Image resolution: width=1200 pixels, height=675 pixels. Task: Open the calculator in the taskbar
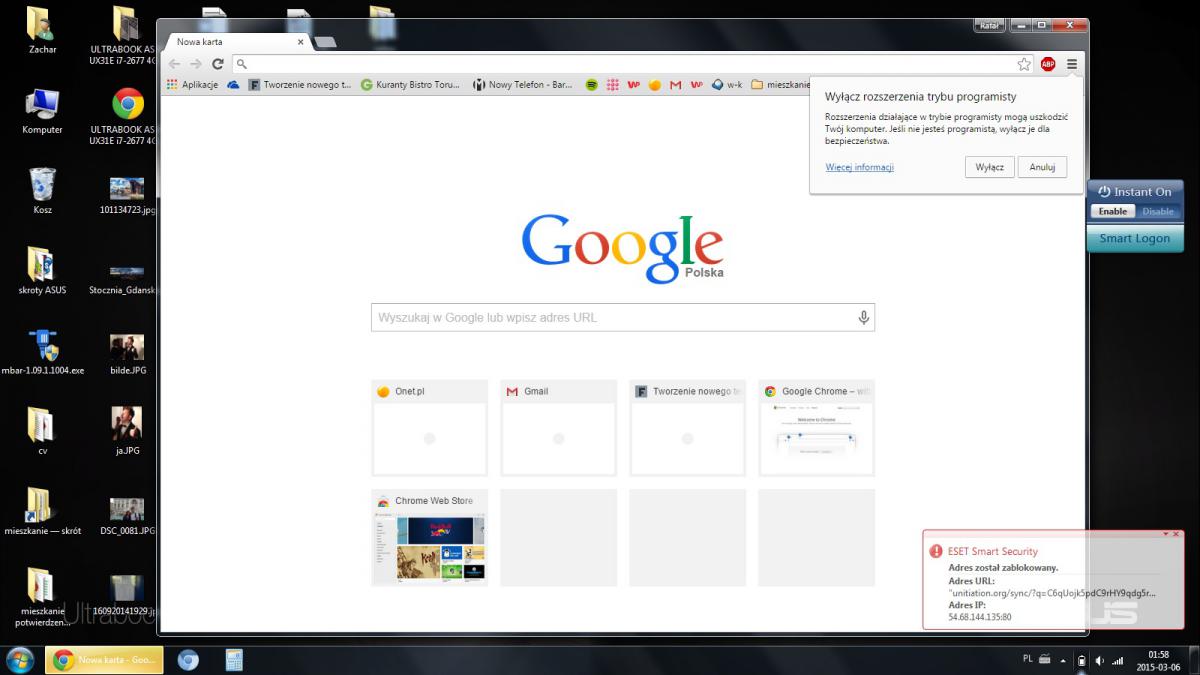[234, 660]
